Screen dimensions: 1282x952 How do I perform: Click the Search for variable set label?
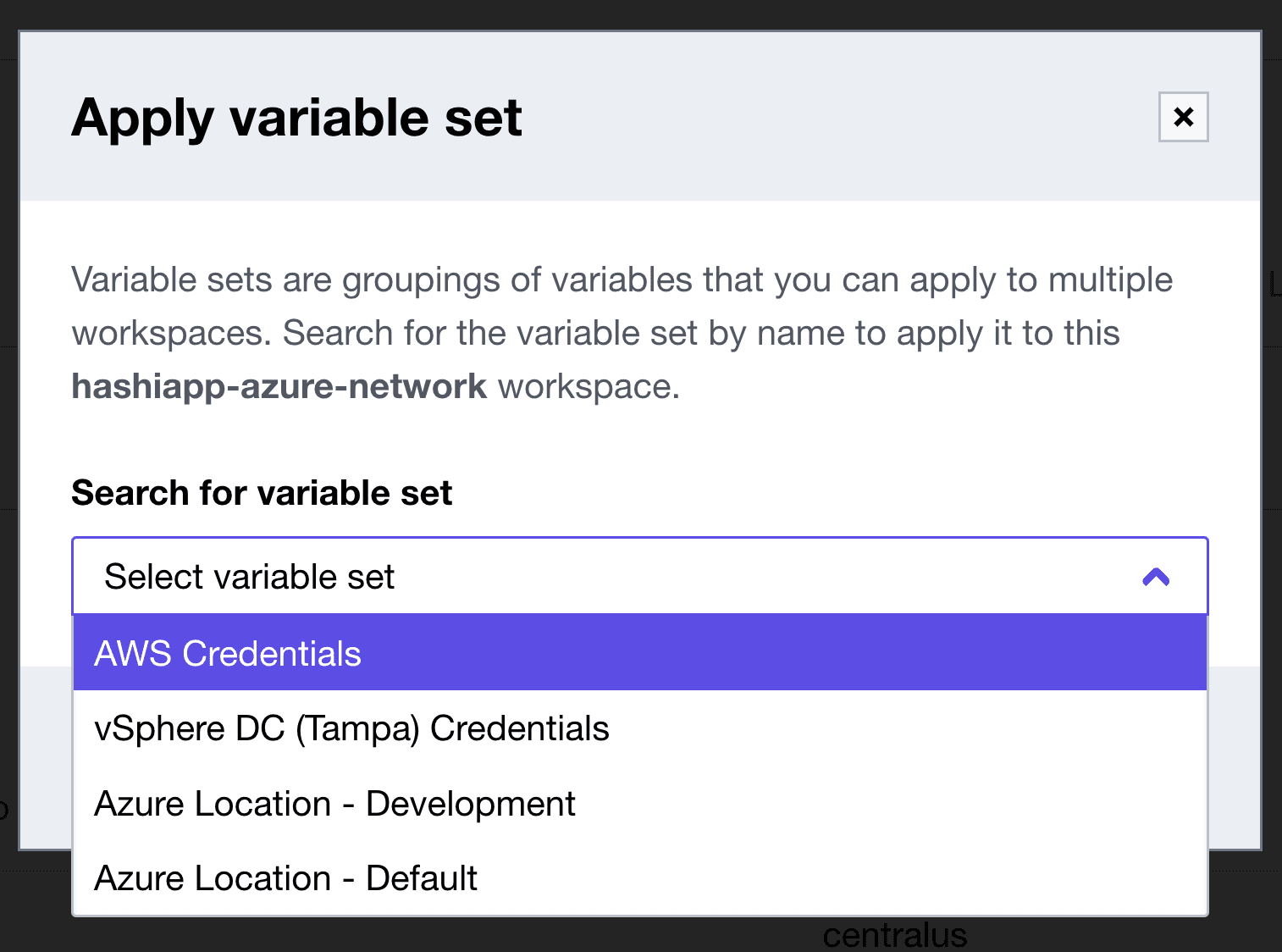[262, 493]
